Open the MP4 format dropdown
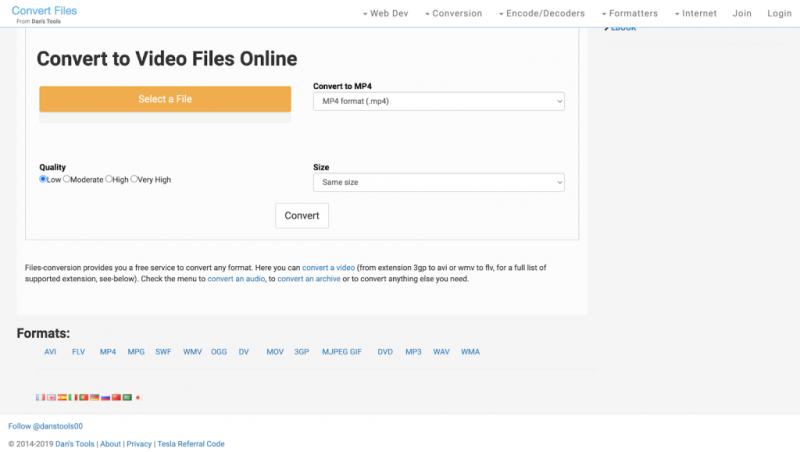 pos(439,101)
